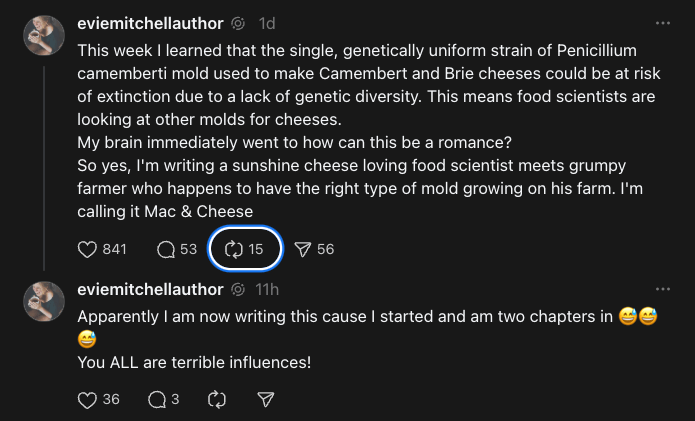Click the "1d" timestamp
This screenshot has height=421, width=695.
(x=267, y=23)
